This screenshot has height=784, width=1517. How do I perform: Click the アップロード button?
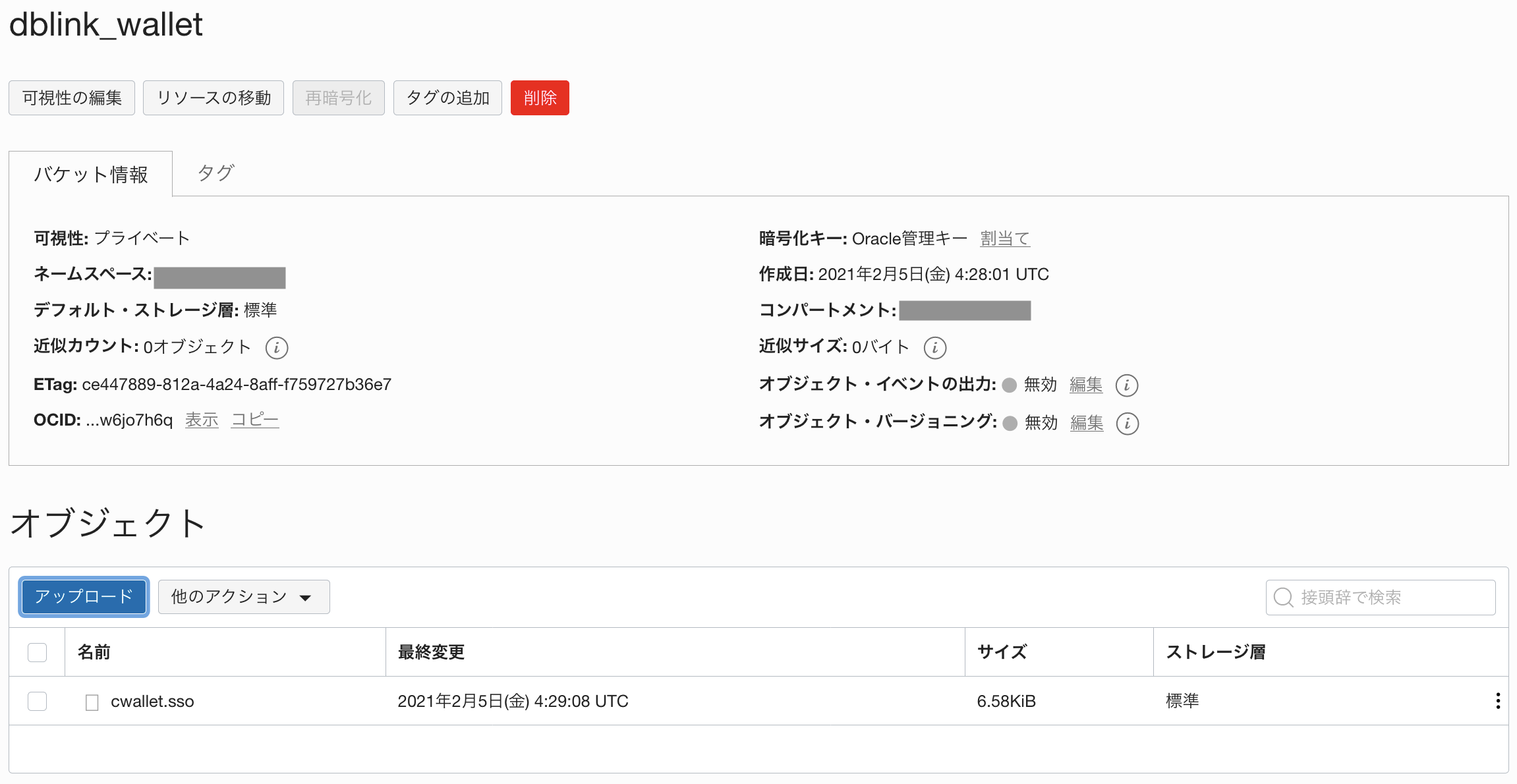click(83, 596)
